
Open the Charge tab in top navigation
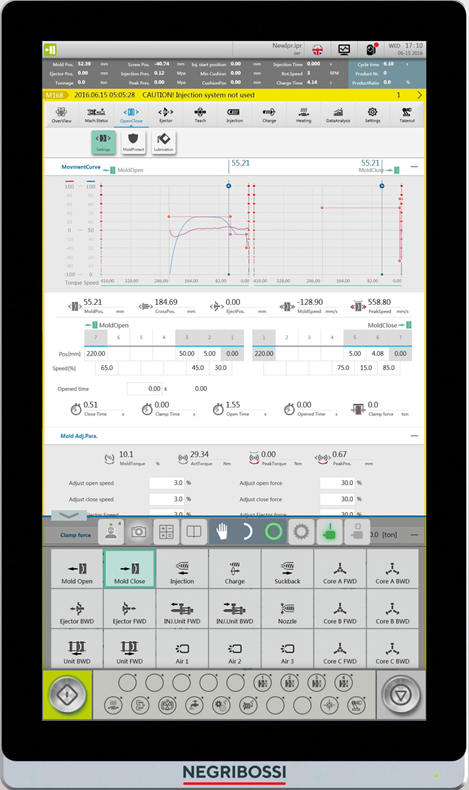pos(269,115)
